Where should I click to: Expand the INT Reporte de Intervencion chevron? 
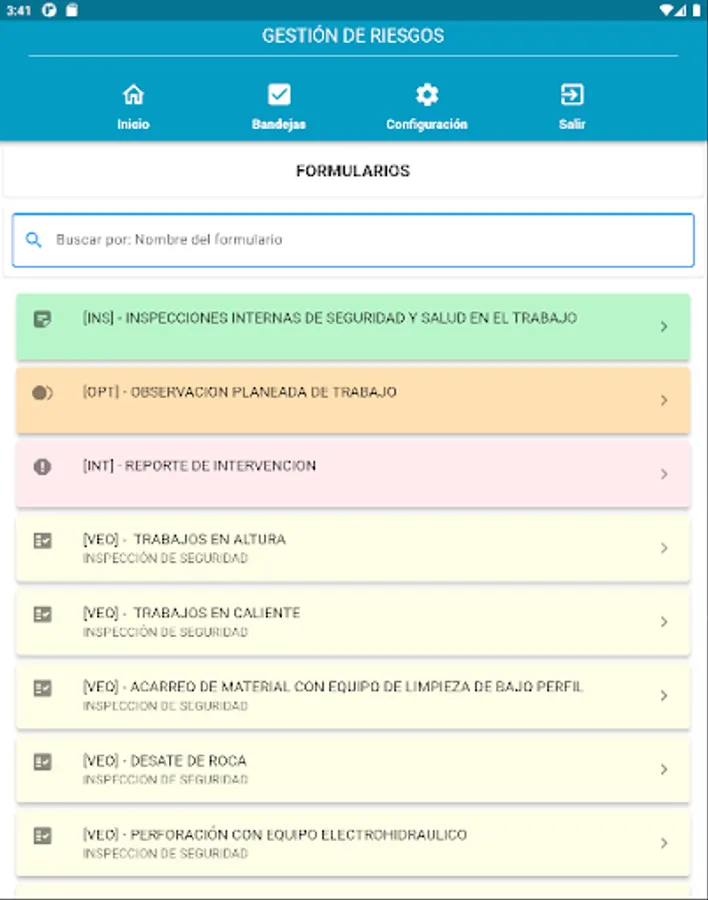pos(664,474)
